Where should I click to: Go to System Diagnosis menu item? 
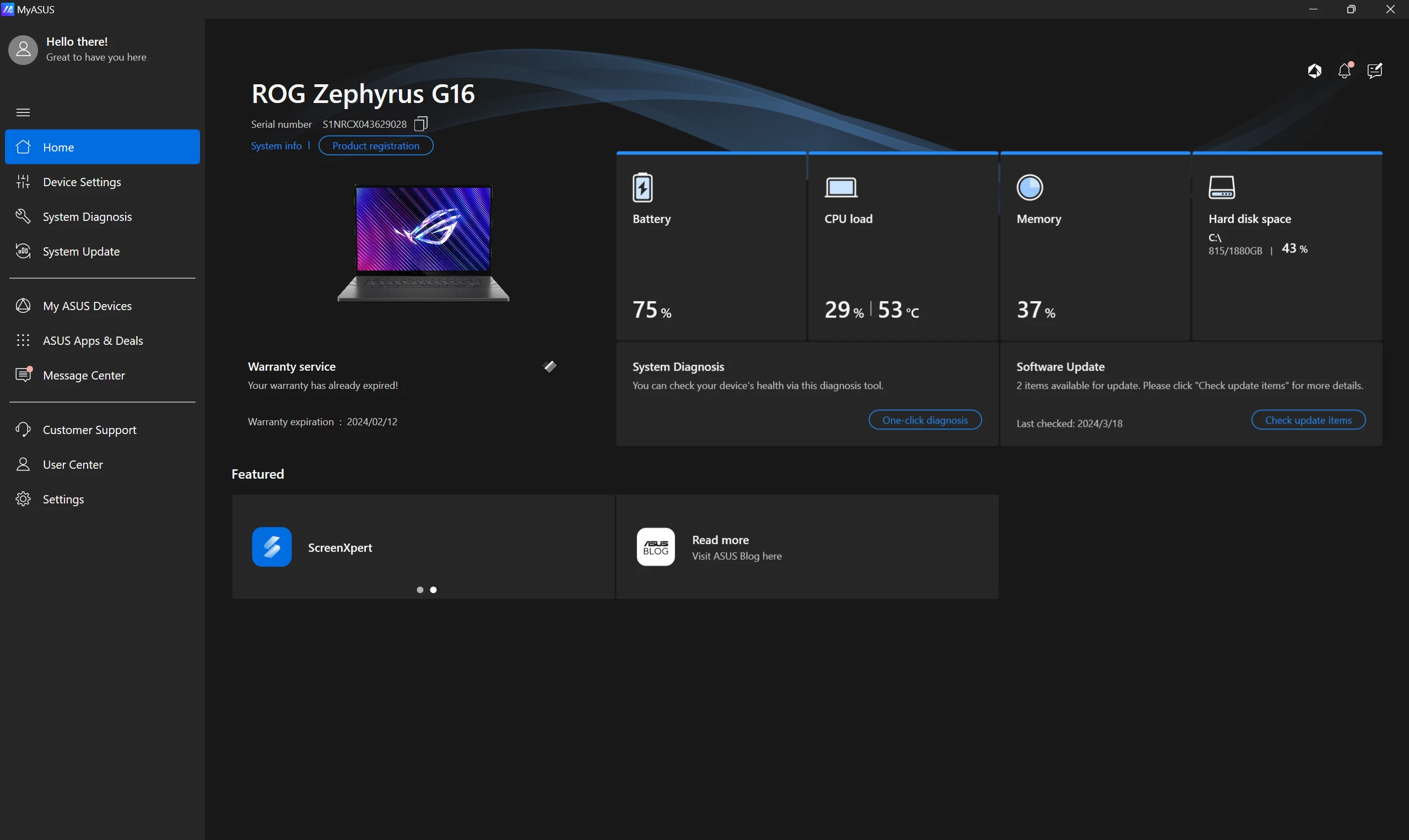point(87,217)
